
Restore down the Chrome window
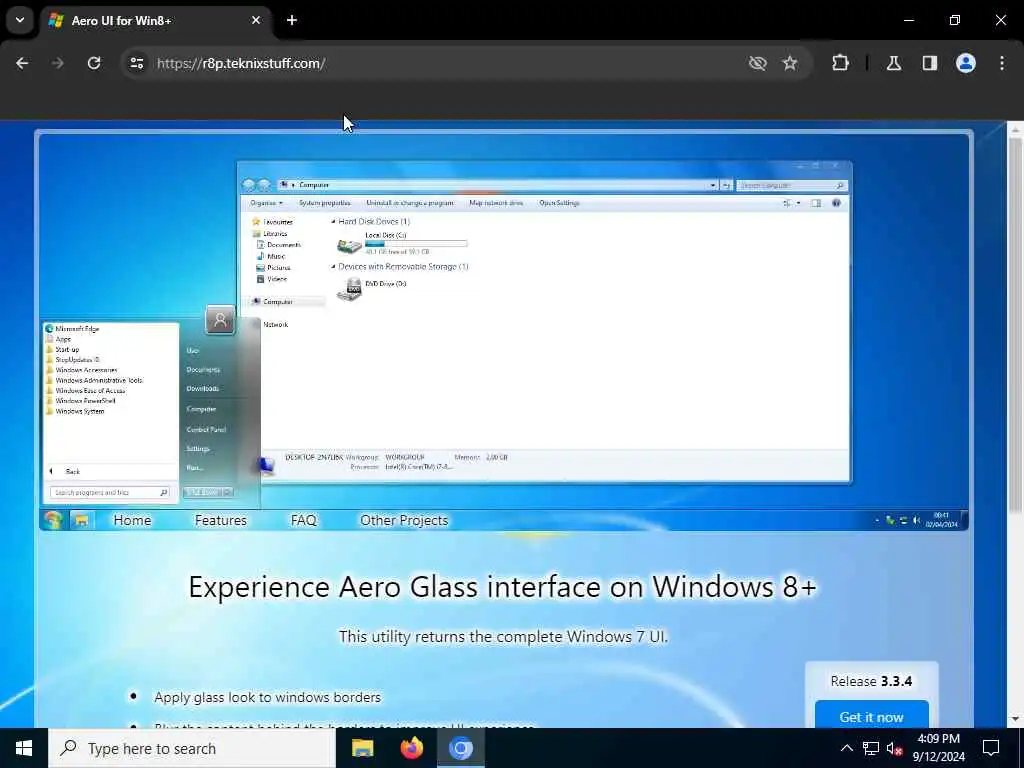coord(955,20)
